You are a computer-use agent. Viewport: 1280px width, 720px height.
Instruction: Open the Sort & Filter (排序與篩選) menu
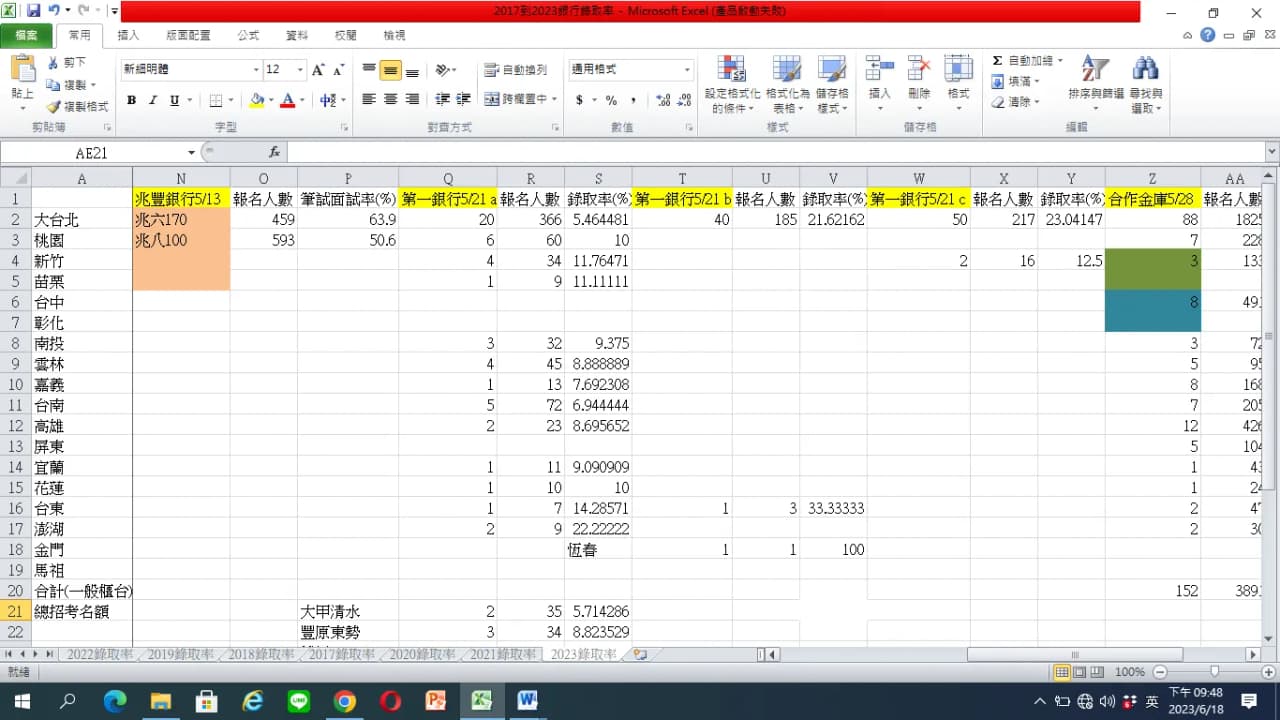1096,85
